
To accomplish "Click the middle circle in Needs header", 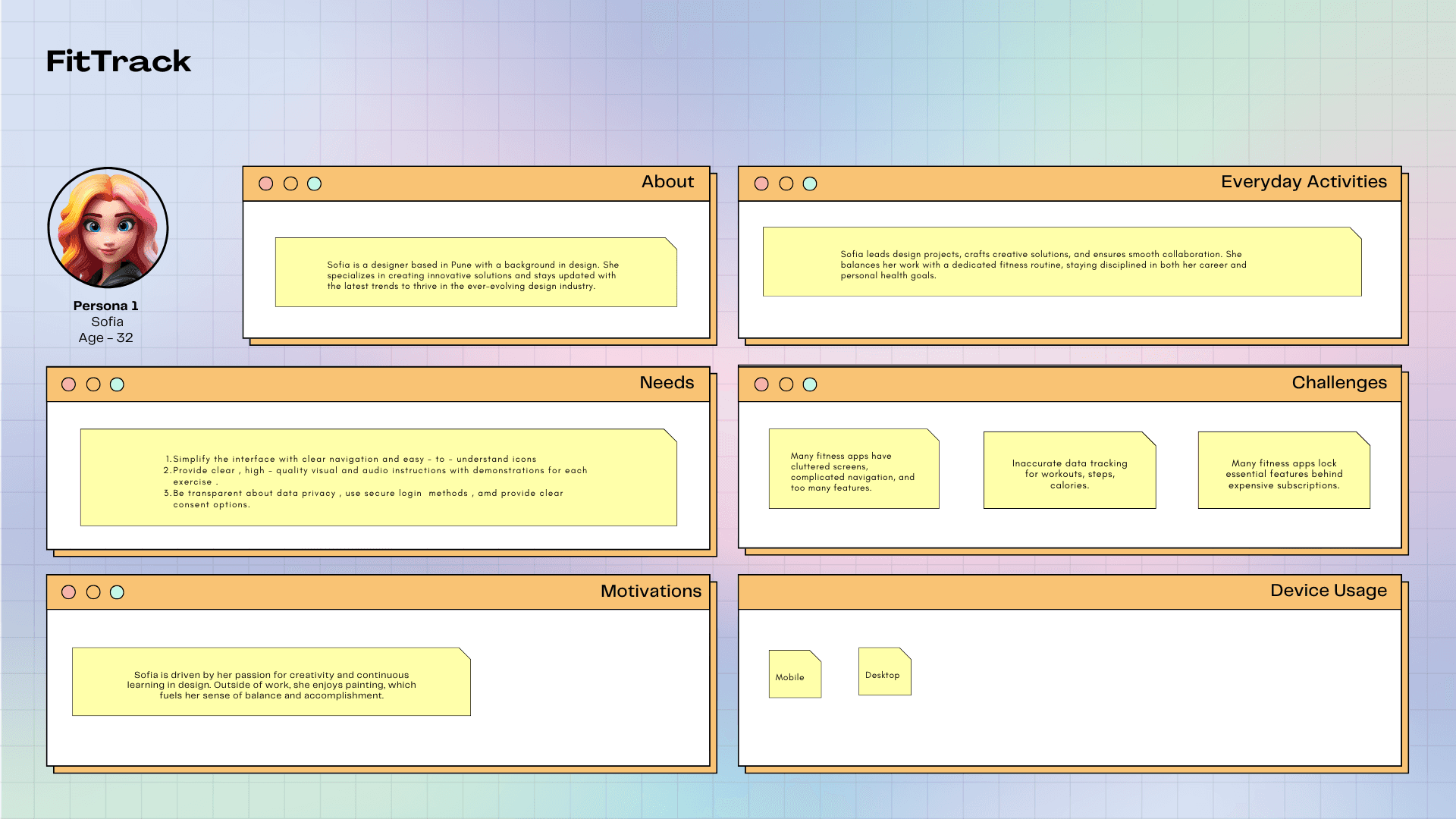I will 93,384.
